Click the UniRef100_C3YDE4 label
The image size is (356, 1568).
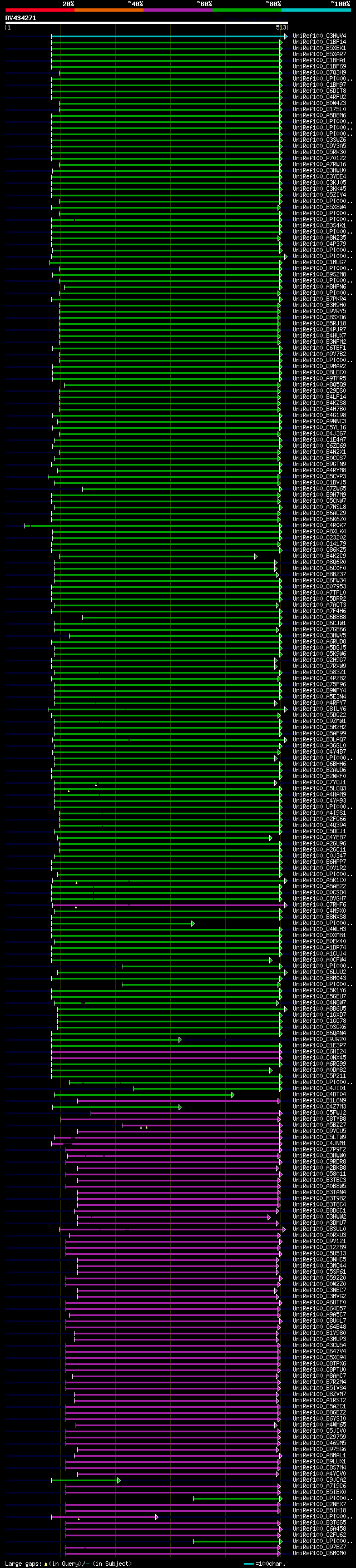pos(319,176)
